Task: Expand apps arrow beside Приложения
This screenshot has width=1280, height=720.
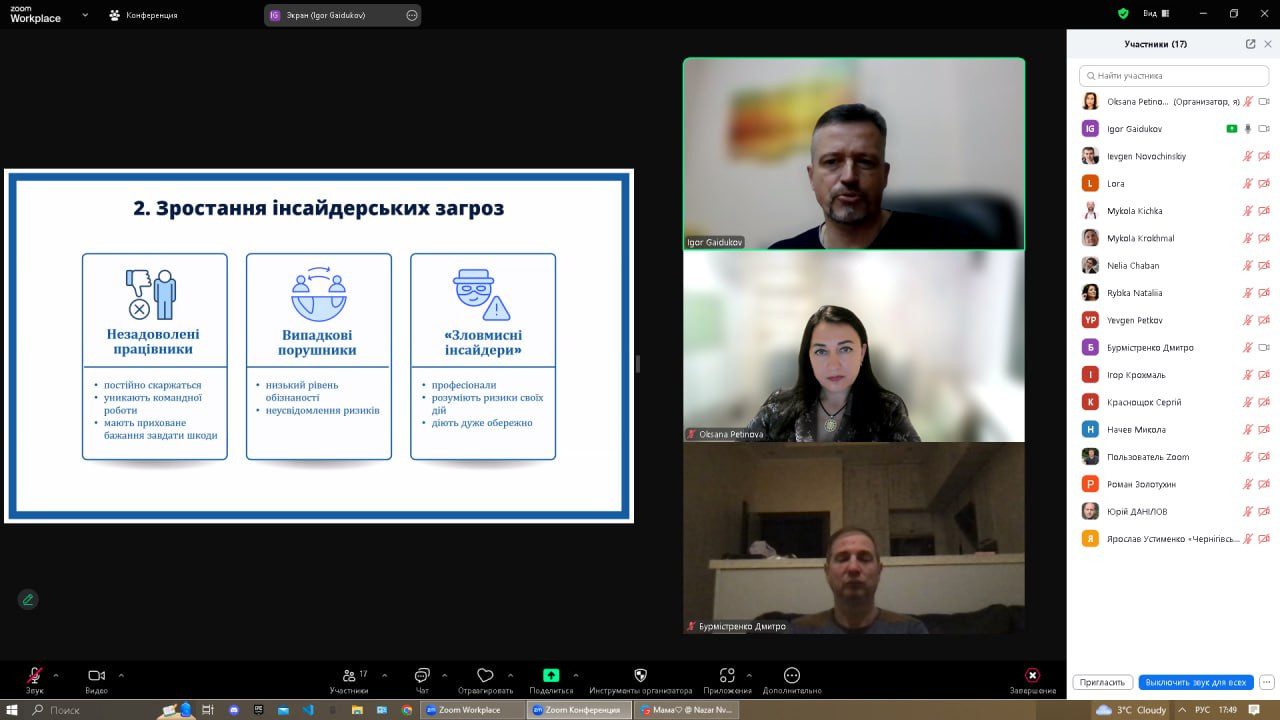Action: (x=749, y=675)
